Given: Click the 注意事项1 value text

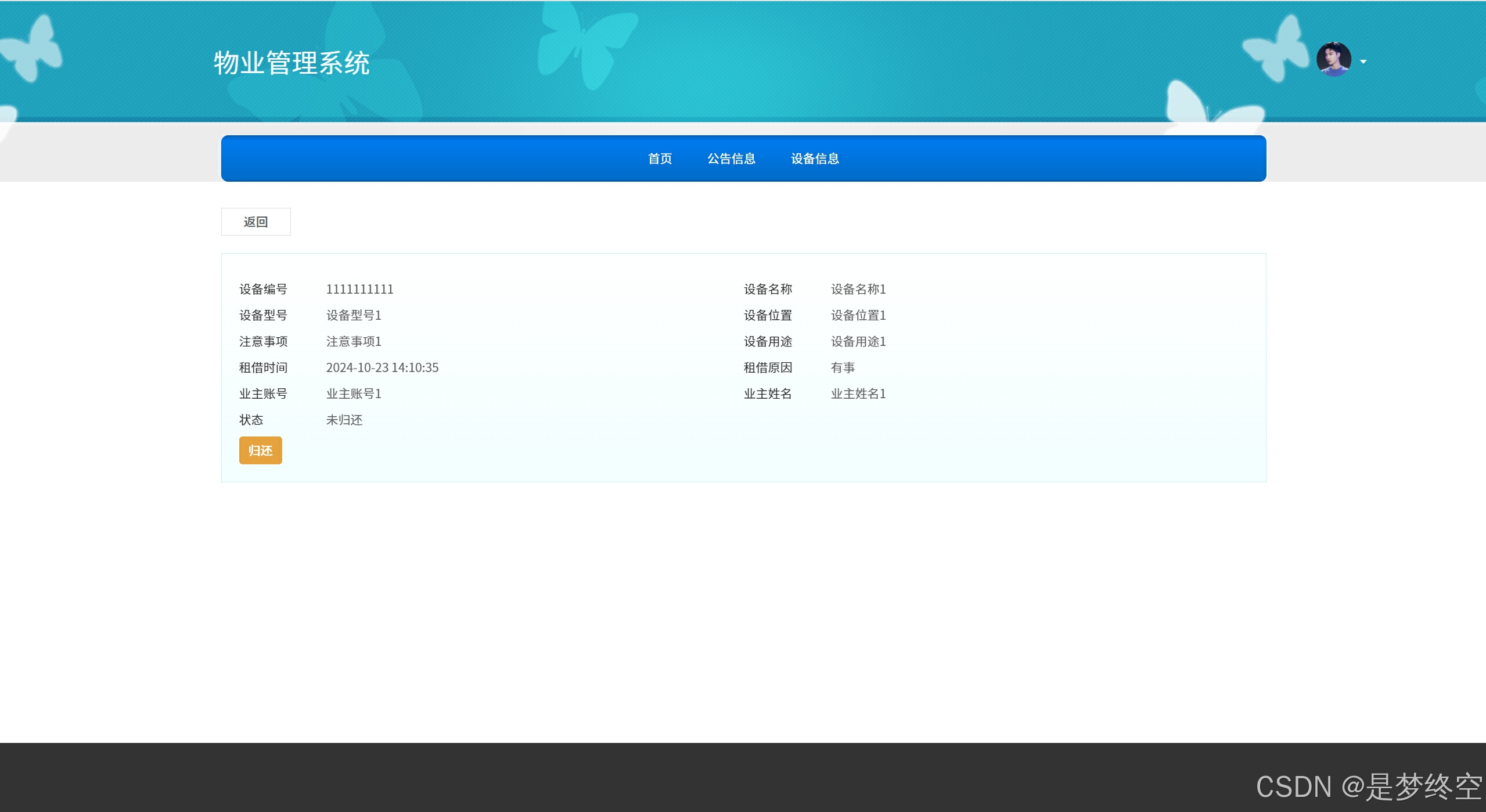Looking at the screenshot, I should (353, 341).
